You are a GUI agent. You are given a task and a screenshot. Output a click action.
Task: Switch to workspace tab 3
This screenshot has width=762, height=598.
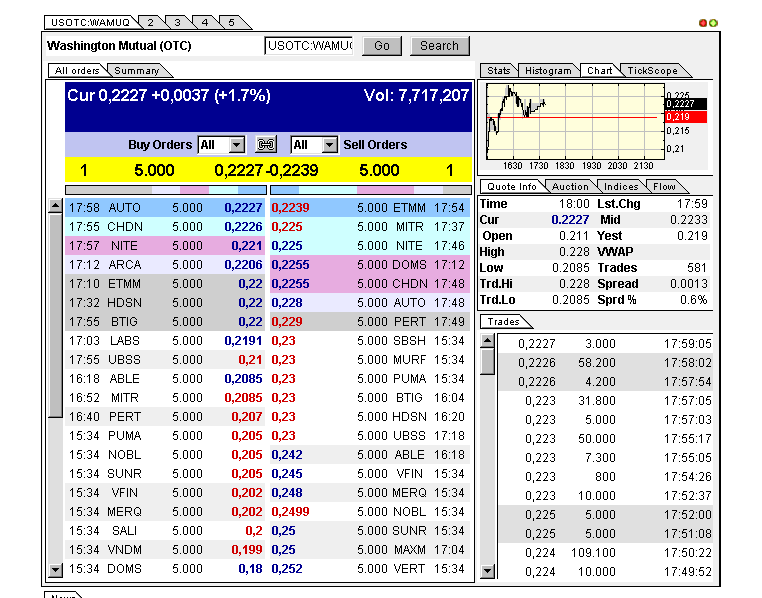177,23
